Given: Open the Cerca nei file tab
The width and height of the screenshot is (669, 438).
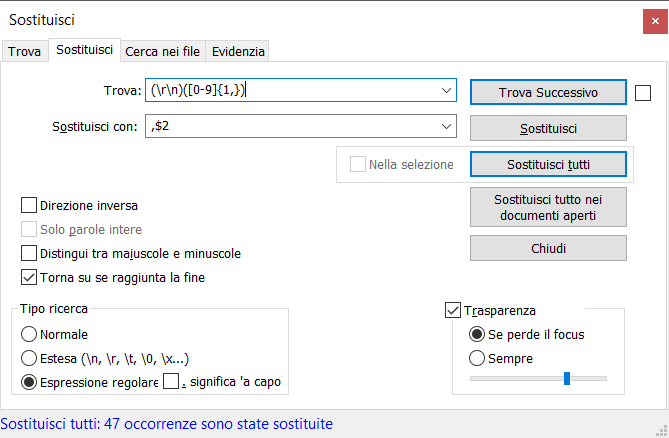Looking at the screenshot, I should tap(164, 50).
